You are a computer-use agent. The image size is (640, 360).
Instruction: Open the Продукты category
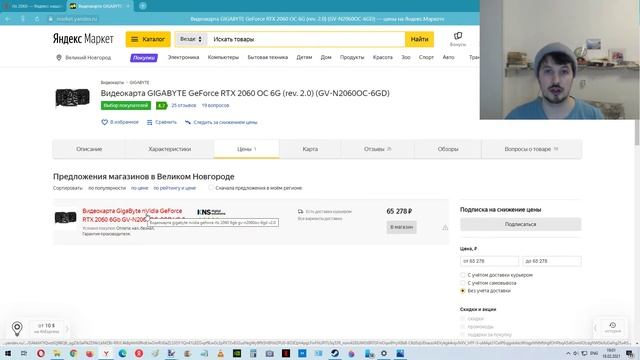[x=352, y=58]
